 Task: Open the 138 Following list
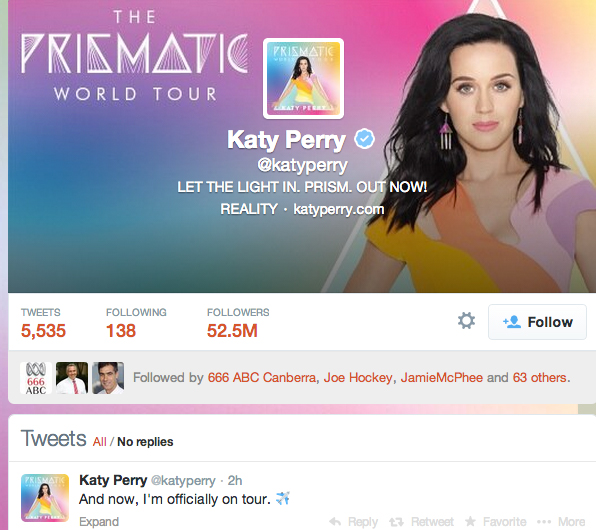click(136, 323)
